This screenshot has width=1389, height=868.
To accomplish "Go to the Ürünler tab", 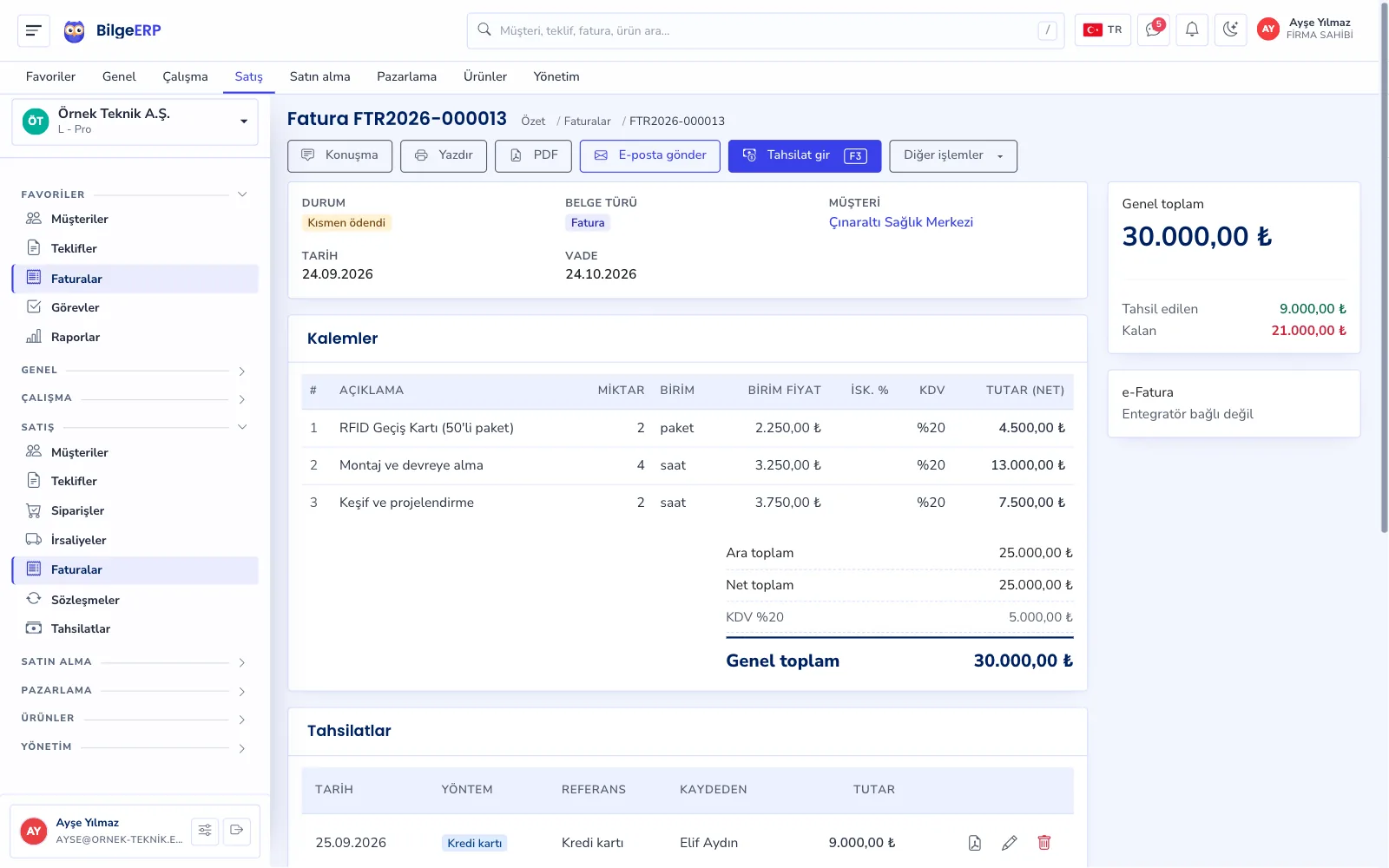I will (x=485, y=76).
